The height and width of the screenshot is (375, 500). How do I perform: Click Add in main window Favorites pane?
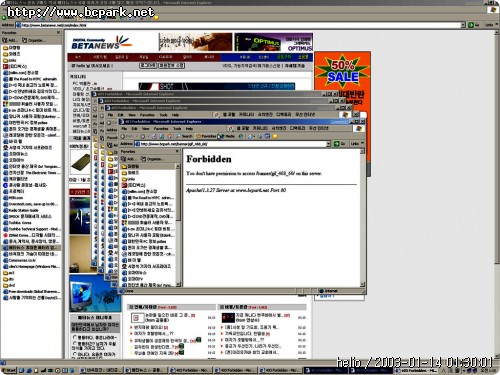[10, 40]
